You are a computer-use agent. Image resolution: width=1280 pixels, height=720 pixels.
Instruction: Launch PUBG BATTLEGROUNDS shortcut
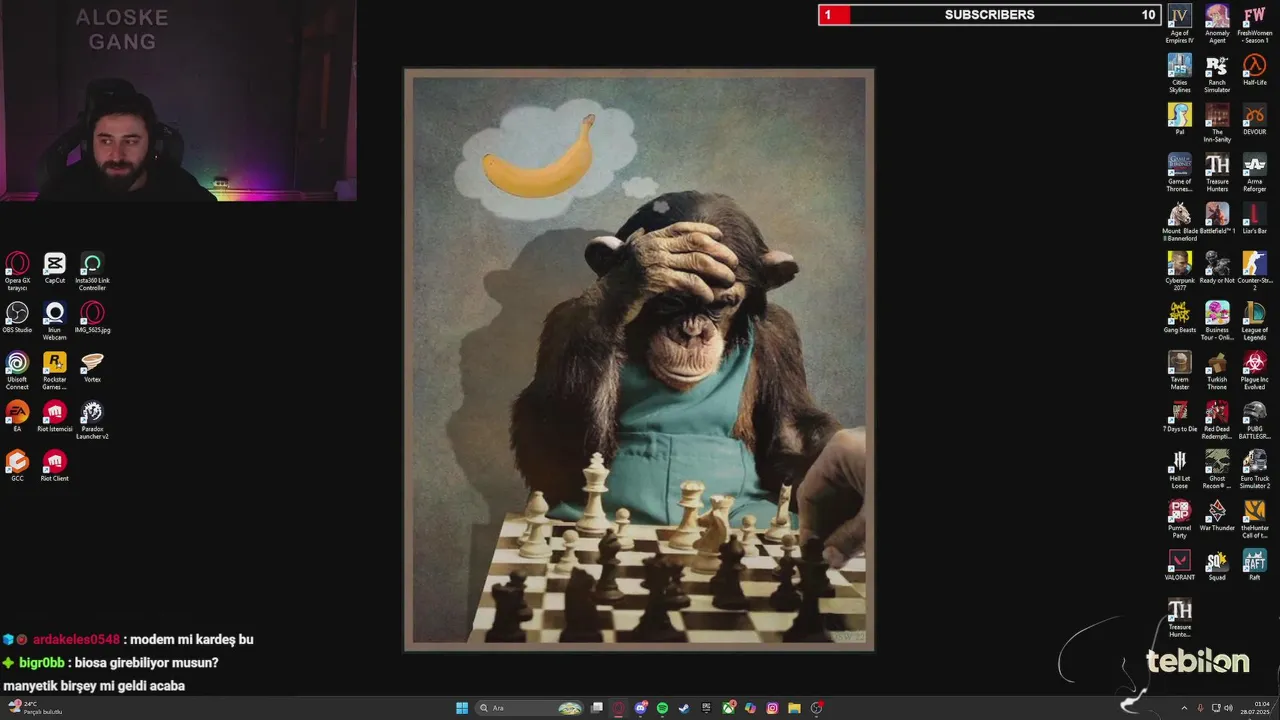tap(1254, 420)
